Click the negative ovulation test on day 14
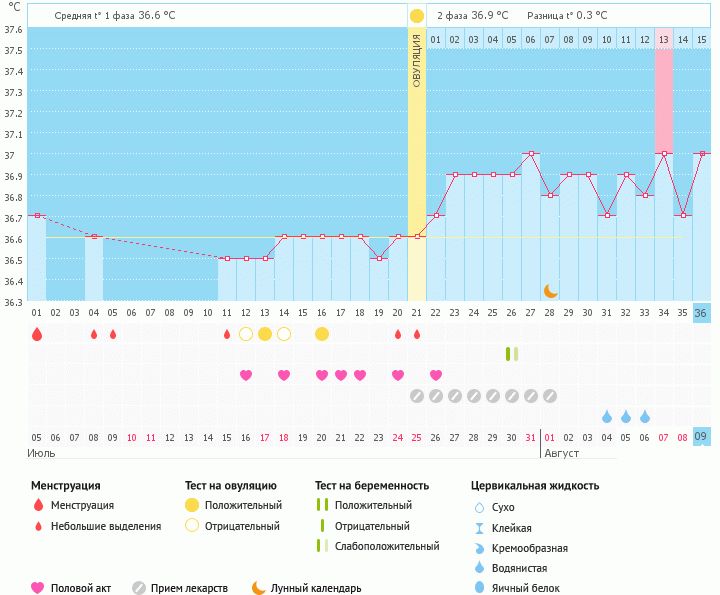This screenshot has width=720, height=595. (284, 334)
